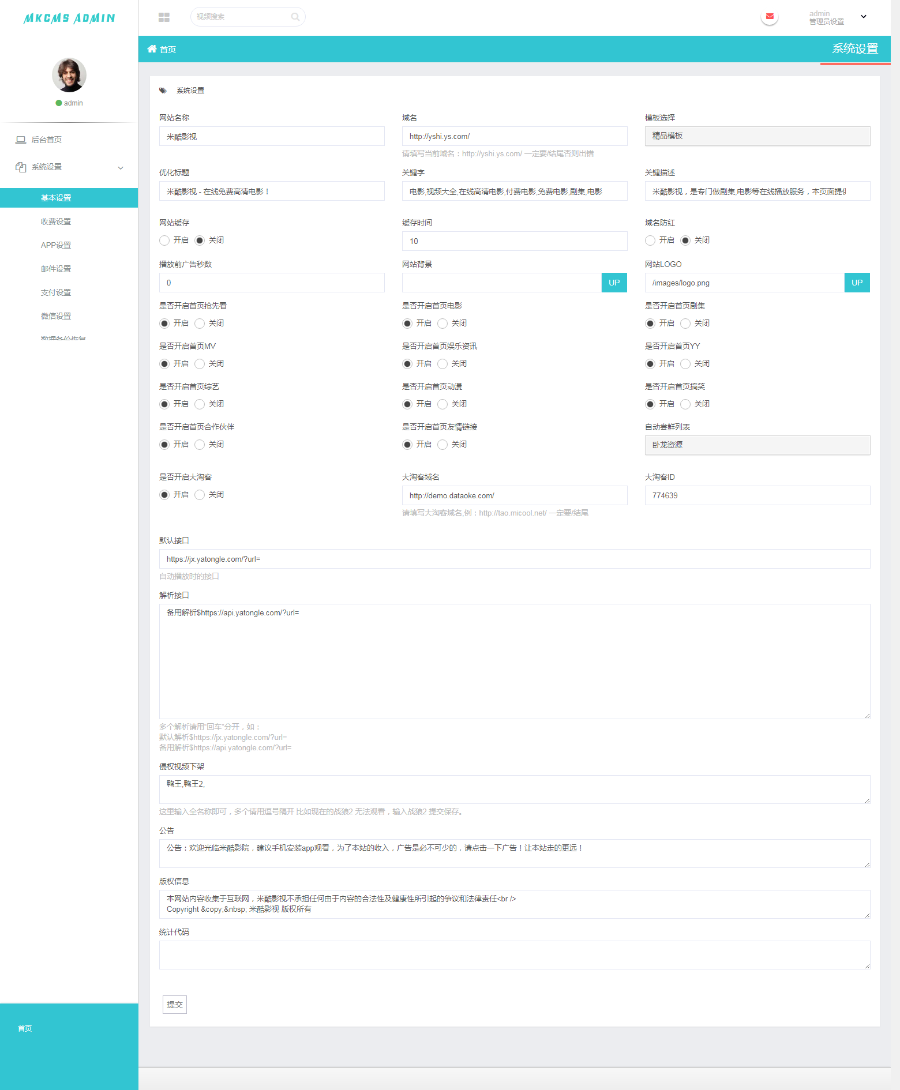Viewport: 900px width, 1090px height.
Task: Click the 关键字 input field
Action: tap(514, 191)
